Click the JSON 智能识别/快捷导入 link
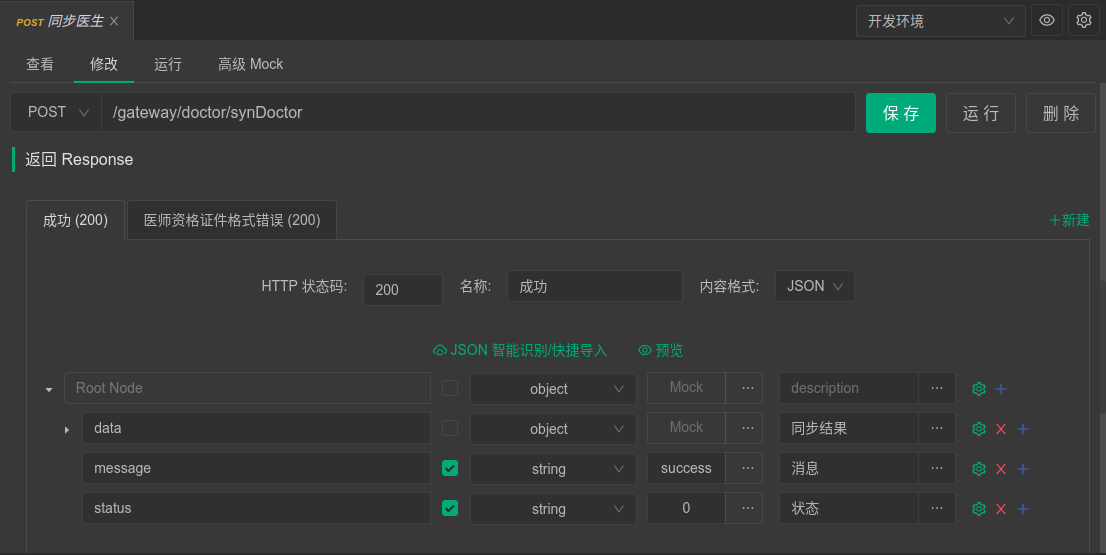1106x555 pixels. click(x=520, y=350)
